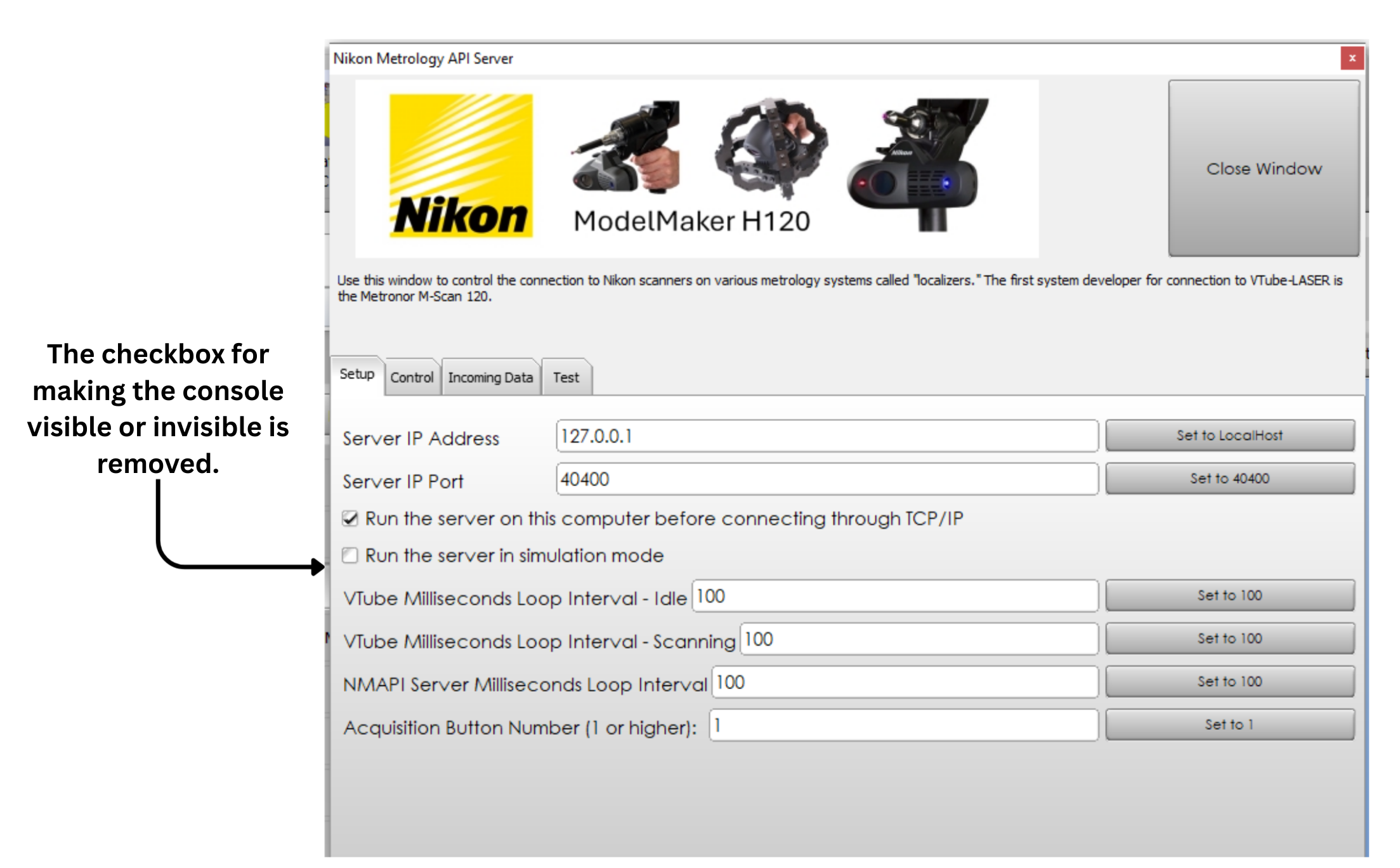Click the Acquisition Button Number field
1400x868 pixels.
(x=903, y=725)
